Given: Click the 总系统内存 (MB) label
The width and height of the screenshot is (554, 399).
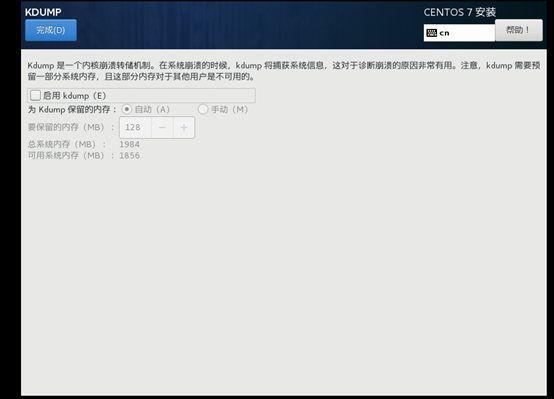Looking at the screenshot, I should [x=67, y=144].
